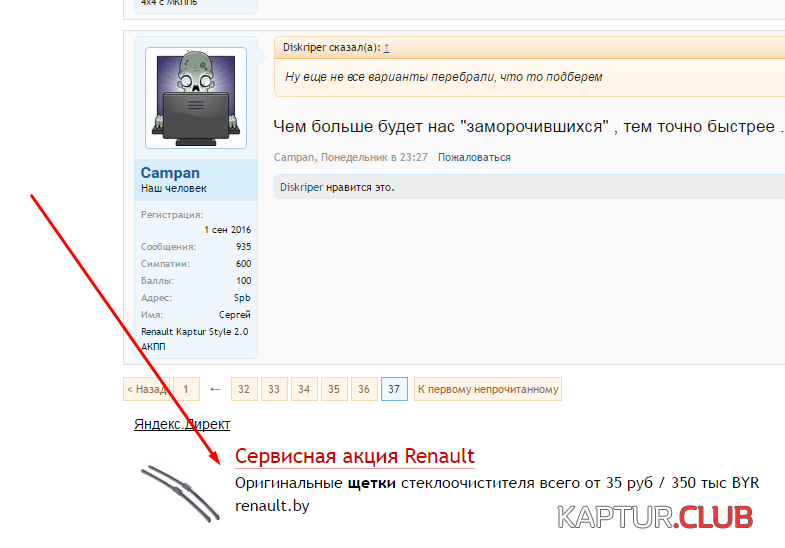Select current page 37
This screenshot has height=548, width=785.
pyautogui.click(x=394, y=389)
